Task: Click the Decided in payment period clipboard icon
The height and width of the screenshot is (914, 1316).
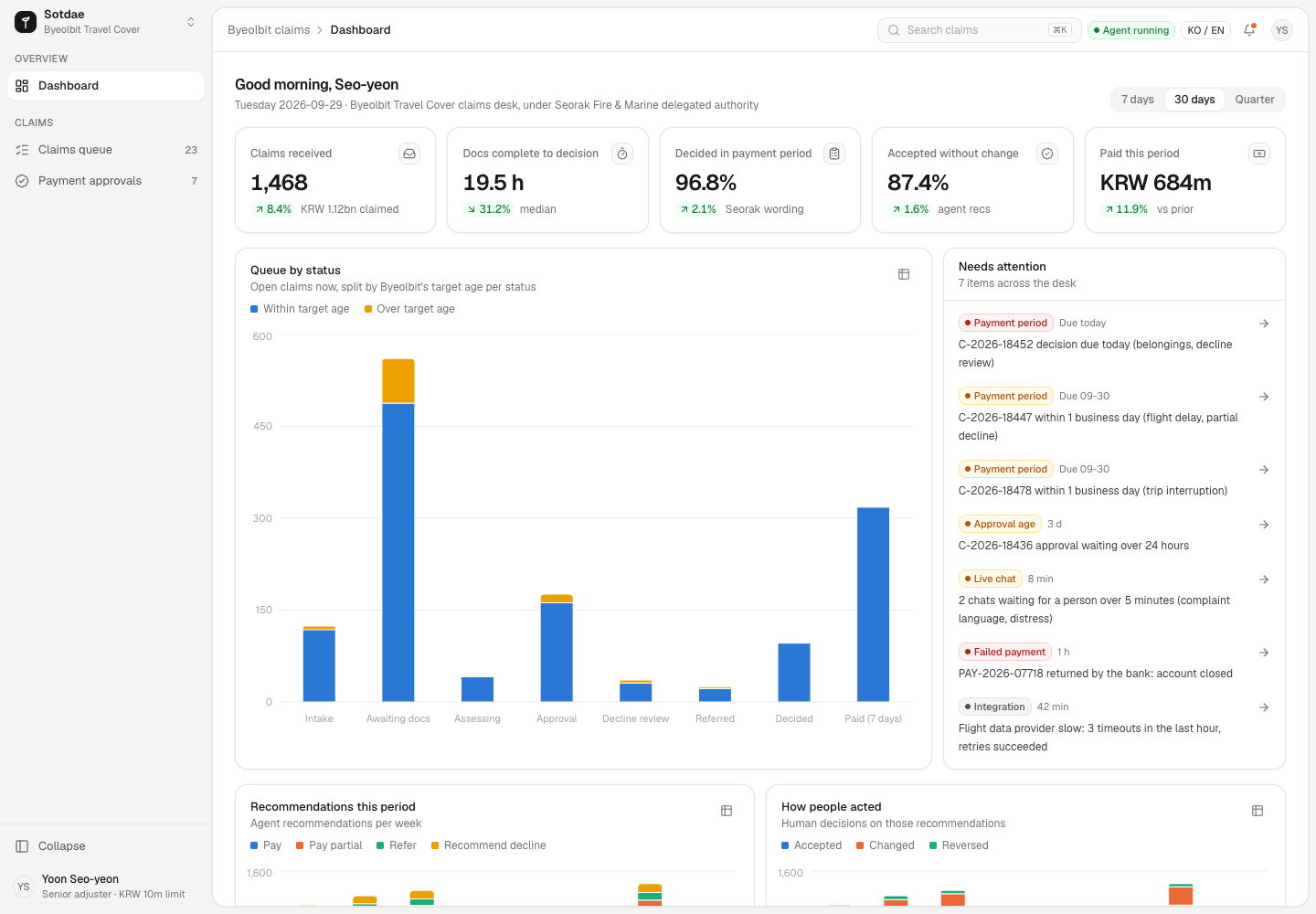Action: coord(834,154)
